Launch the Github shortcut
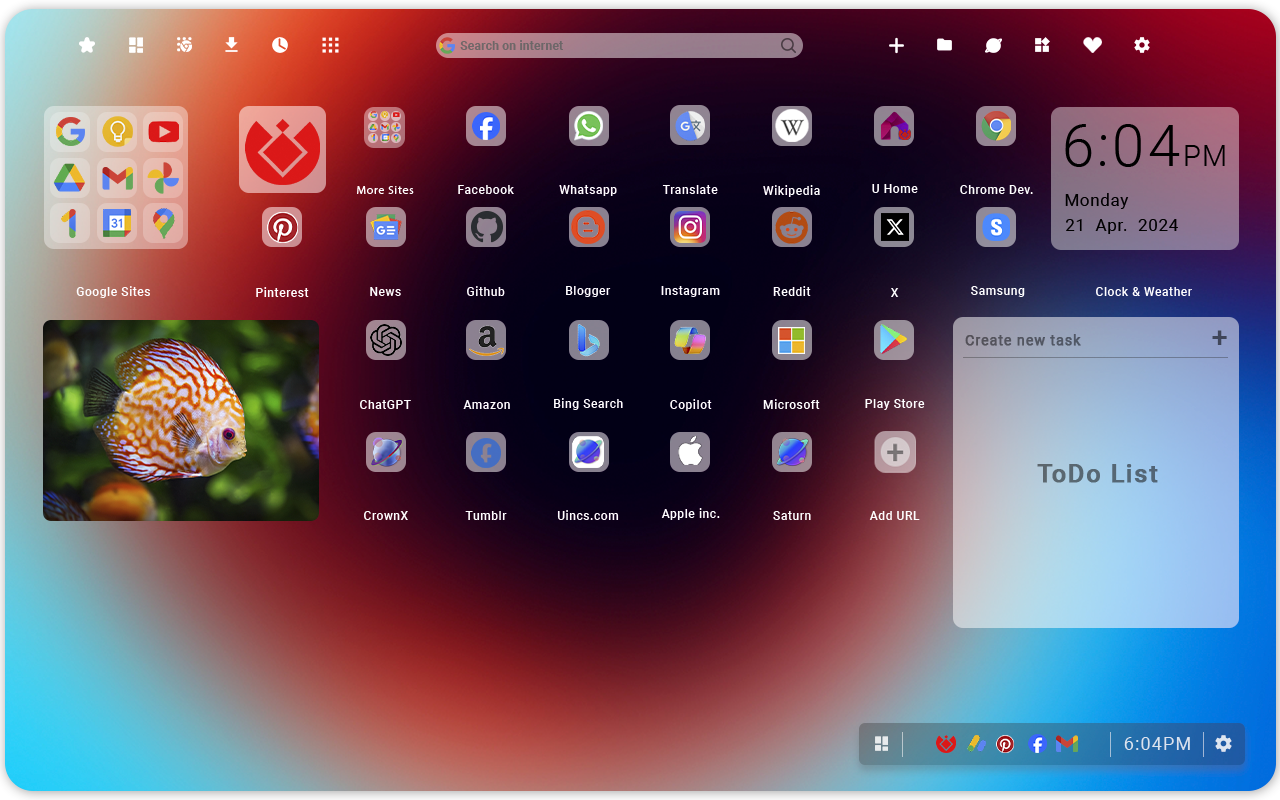 coord(485,227)
